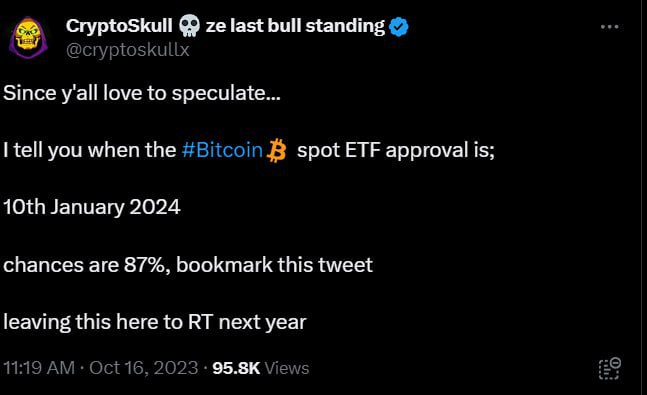Click the orange Bitcoin symbol emoji

(x=276, y=150)
